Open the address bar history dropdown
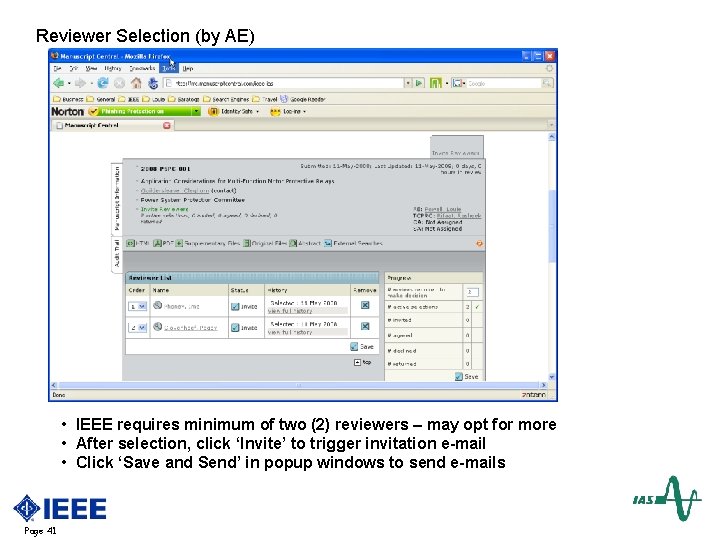 [408, 83]
